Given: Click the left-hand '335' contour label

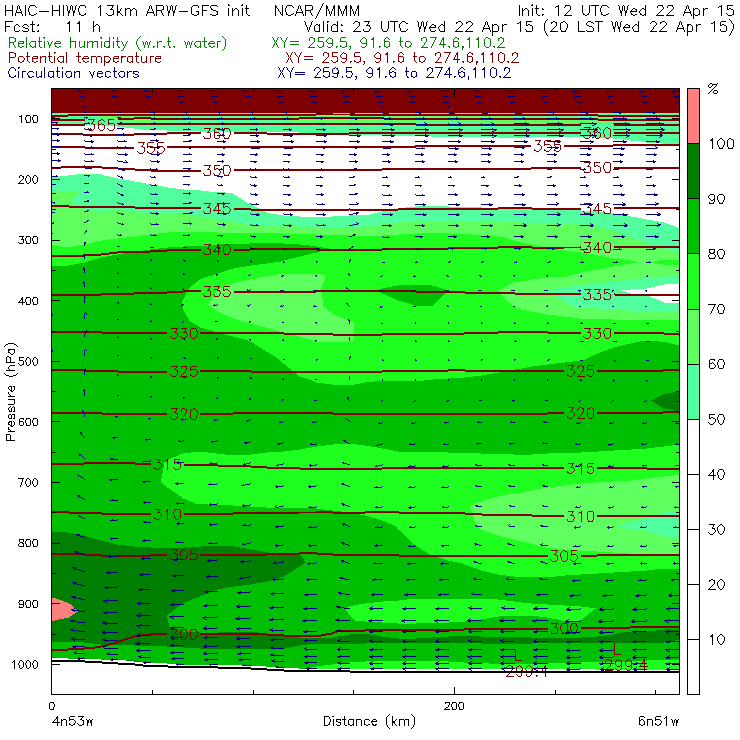Looking at the screenshot, I should point(217,292).
